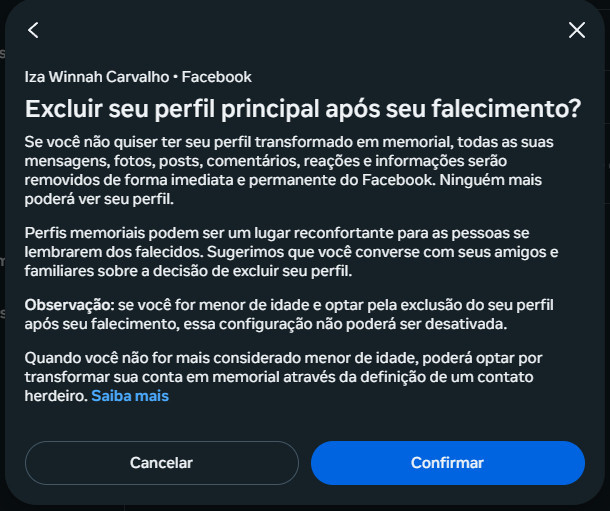Click the bold Observação label
Viewport: 610px width, 511px height.
coord(68,302)
